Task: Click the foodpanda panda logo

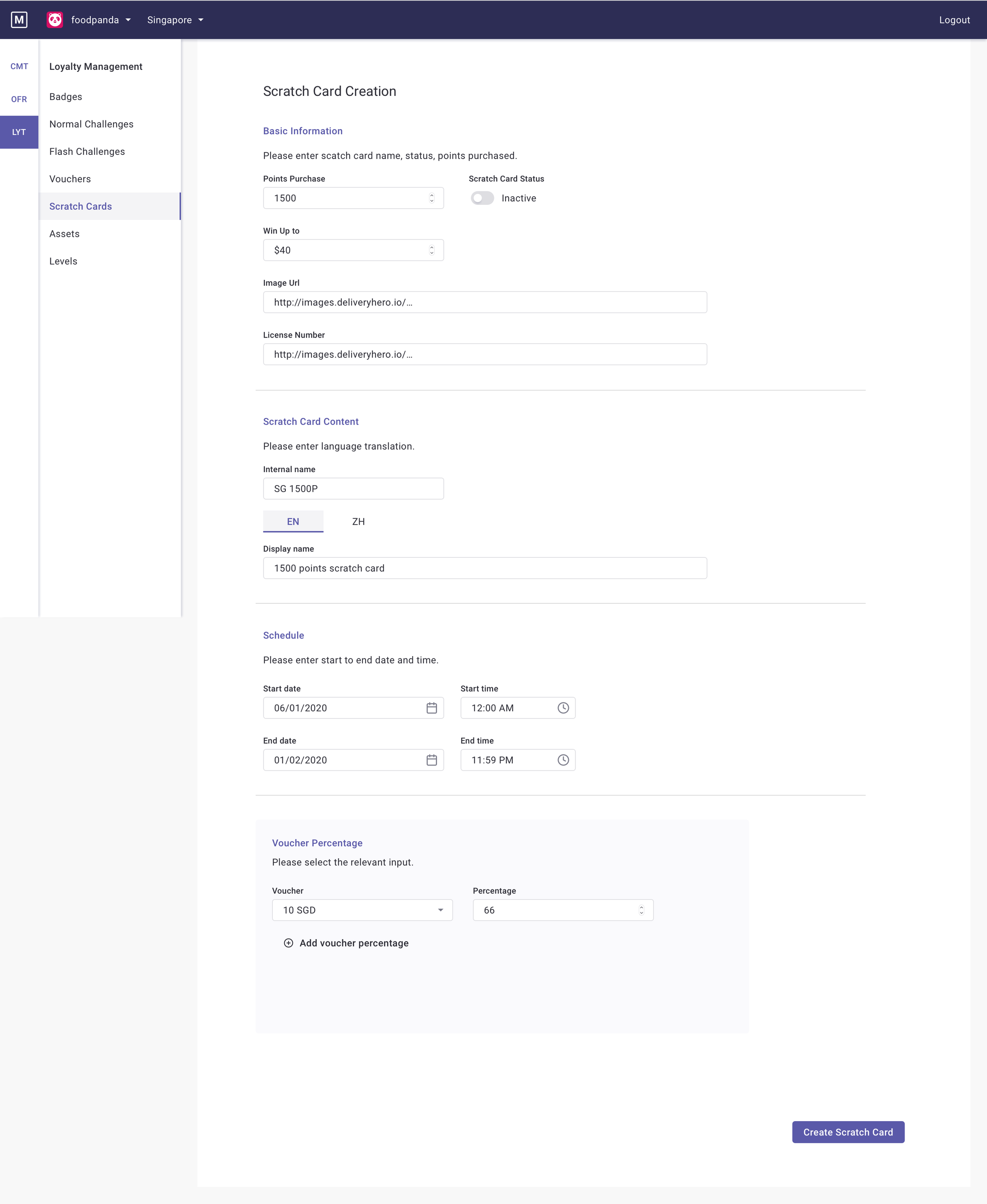Action: point(55,20)
